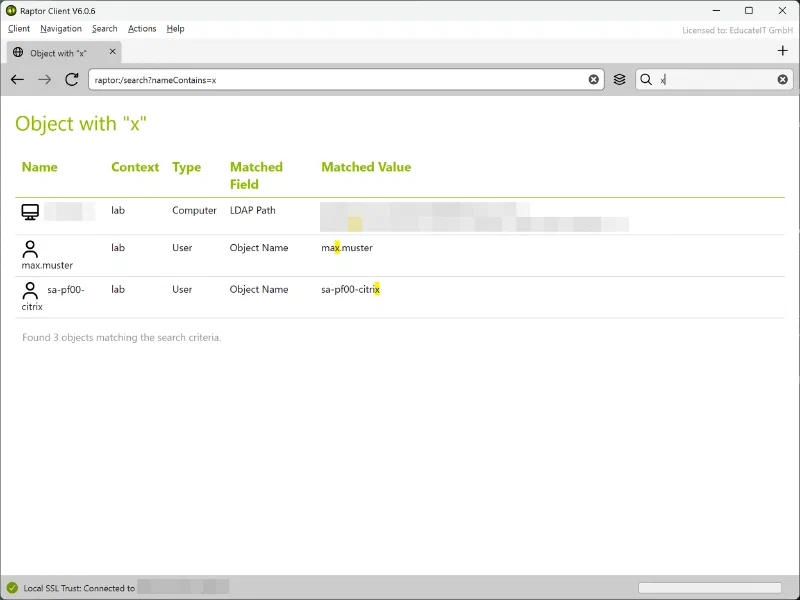The height and width of the screenshot is (600, 800).
Task: Click the Type column header
Action: [186, 167]
